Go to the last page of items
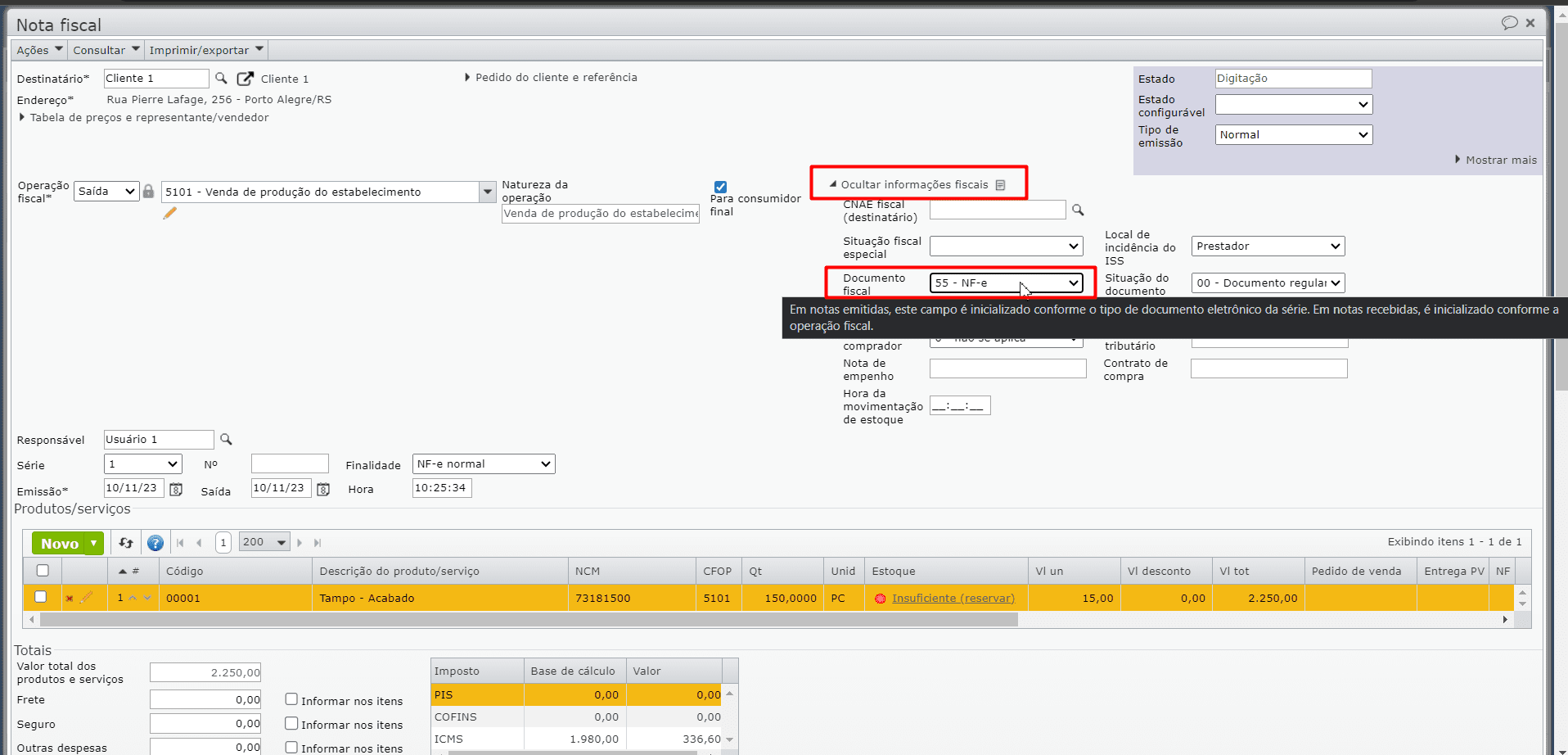The image size is (1568, 755). (x=318, y=543)
